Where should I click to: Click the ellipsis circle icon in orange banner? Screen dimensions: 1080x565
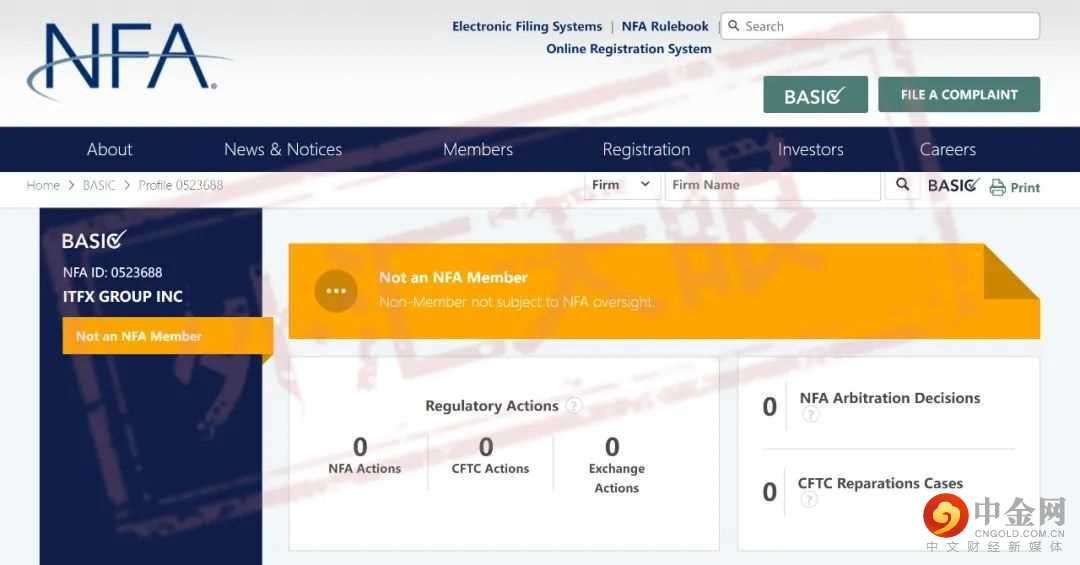[x=336, y=291]
